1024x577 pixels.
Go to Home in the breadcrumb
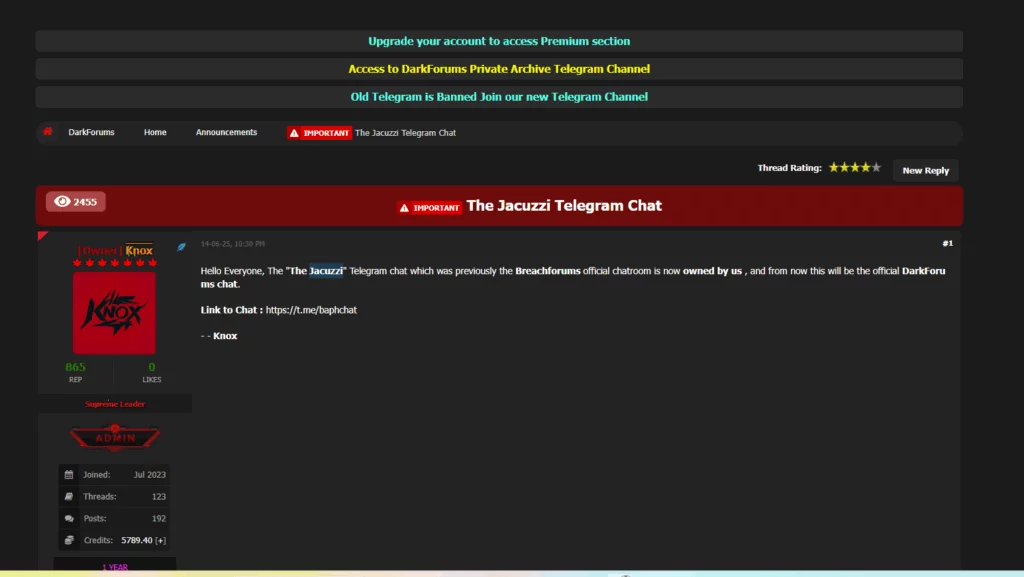(155, 133)
